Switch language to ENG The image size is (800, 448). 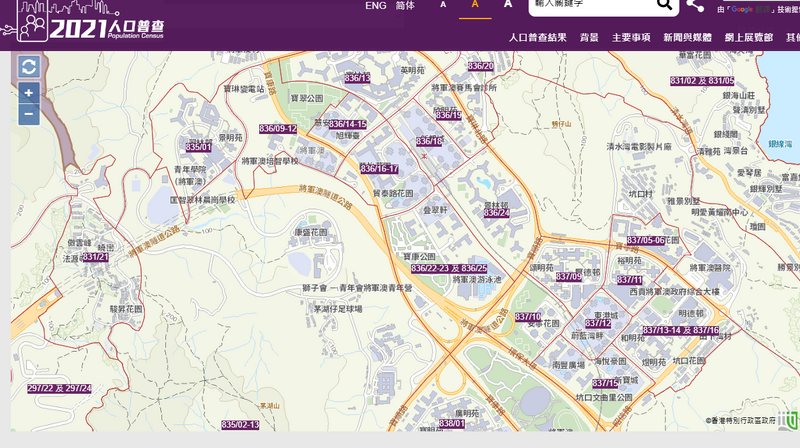coord(376,5)
